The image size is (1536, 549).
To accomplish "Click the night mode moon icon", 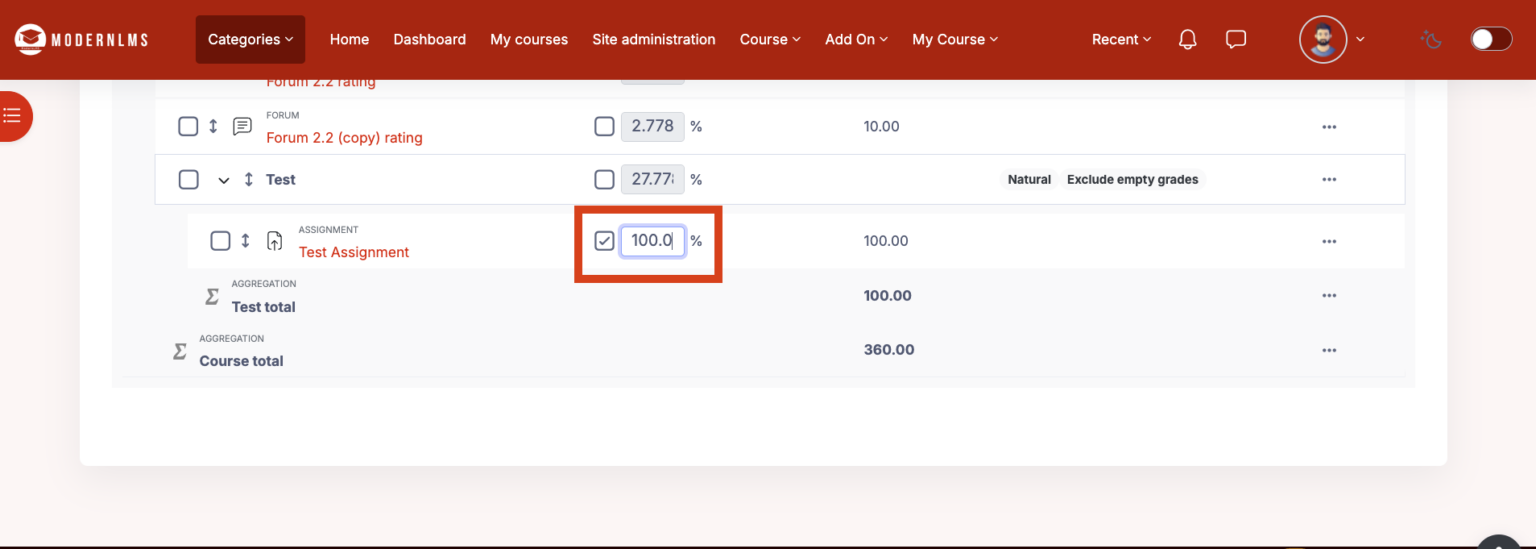I will (1432, 39).
